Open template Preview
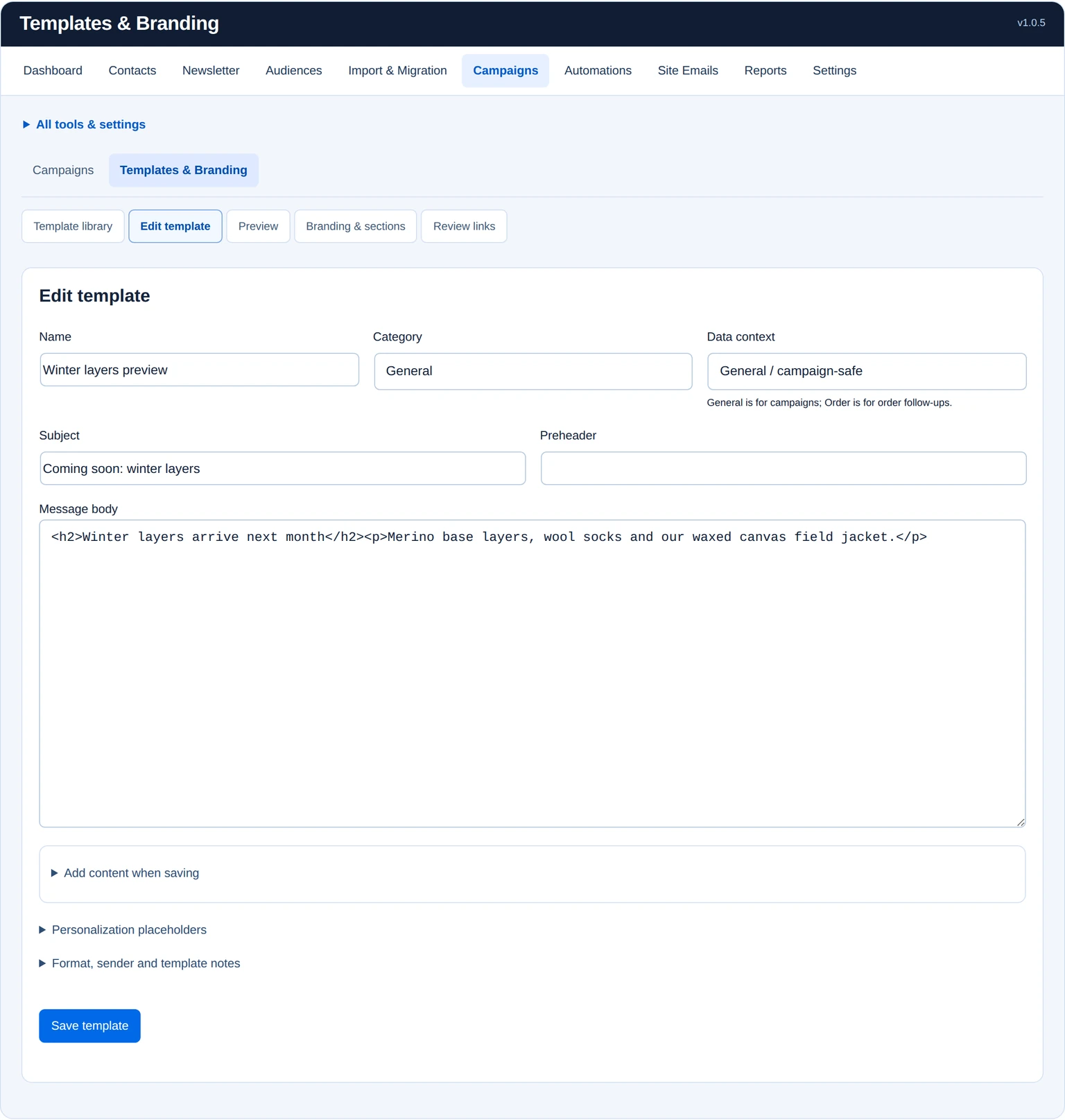 point(258,226)
